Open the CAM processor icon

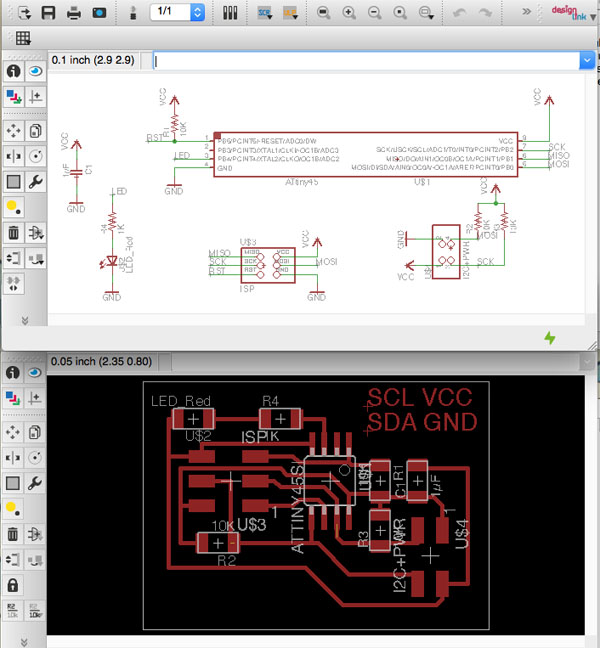(99, 13)
